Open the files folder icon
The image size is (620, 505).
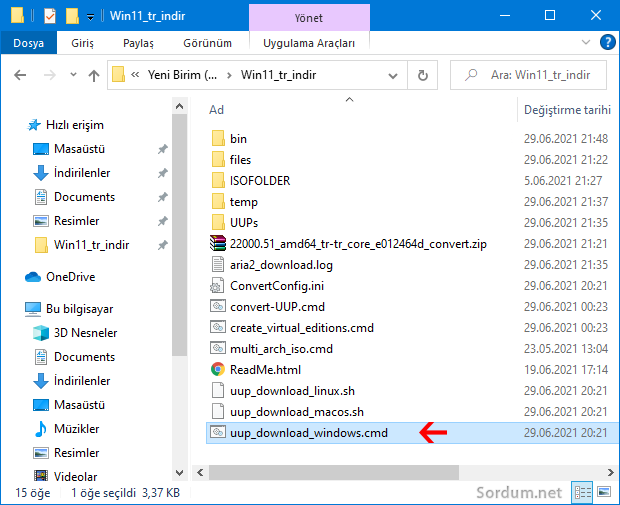(x=218, y=160)
